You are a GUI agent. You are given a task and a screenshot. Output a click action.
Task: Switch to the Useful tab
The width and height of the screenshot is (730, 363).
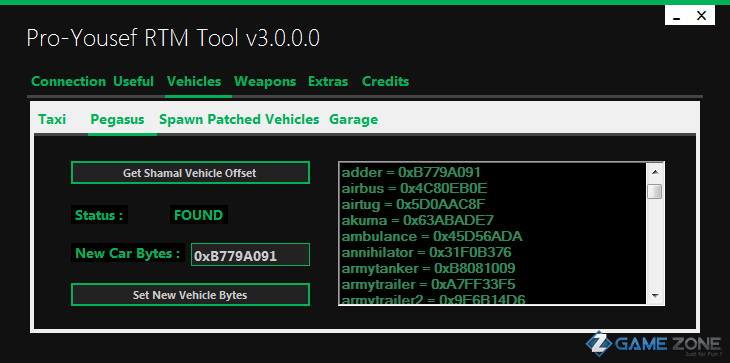click(x=134, y=81)
